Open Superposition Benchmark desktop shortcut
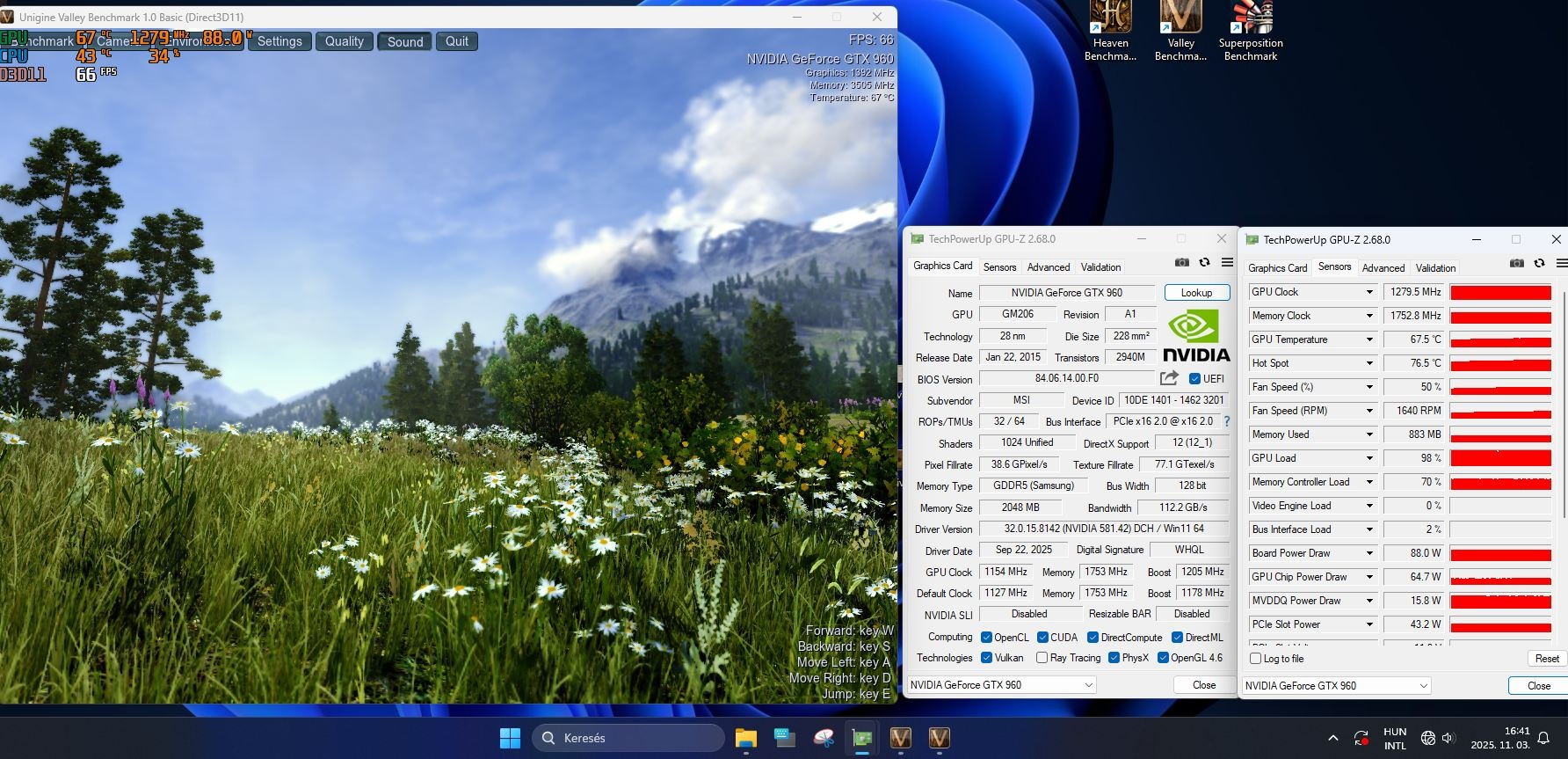Screen dimensions: 1568x759 (1251, 31)
